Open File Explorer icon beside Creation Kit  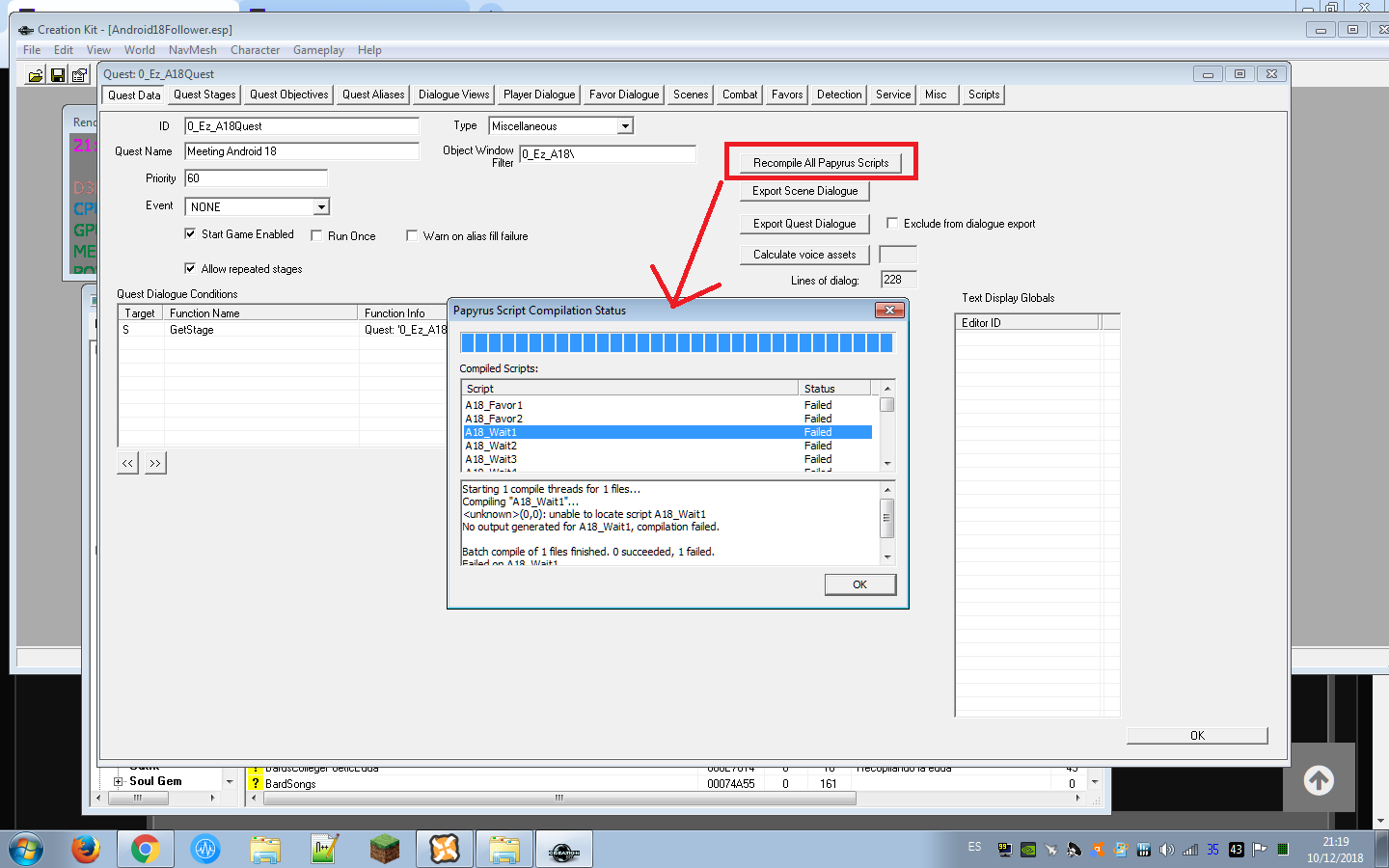[x=504, y=850]
